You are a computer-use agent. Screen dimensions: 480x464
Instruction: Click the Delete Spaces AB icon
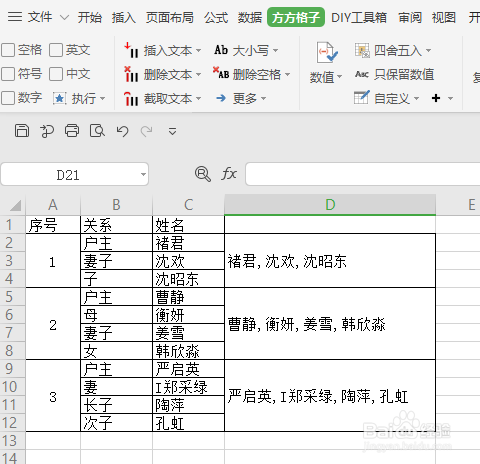pyautogui.click(x=221, y=74)
